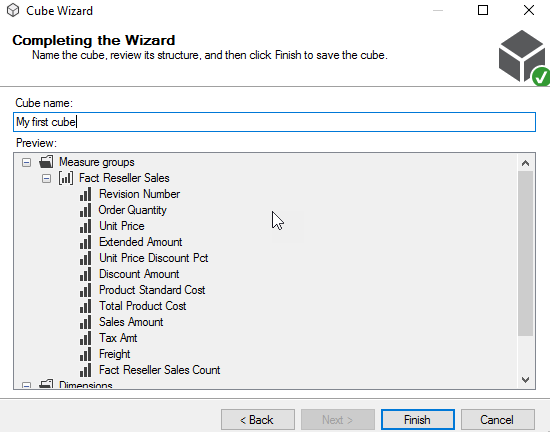Click the Measure groups folder icon

point(46,162)
